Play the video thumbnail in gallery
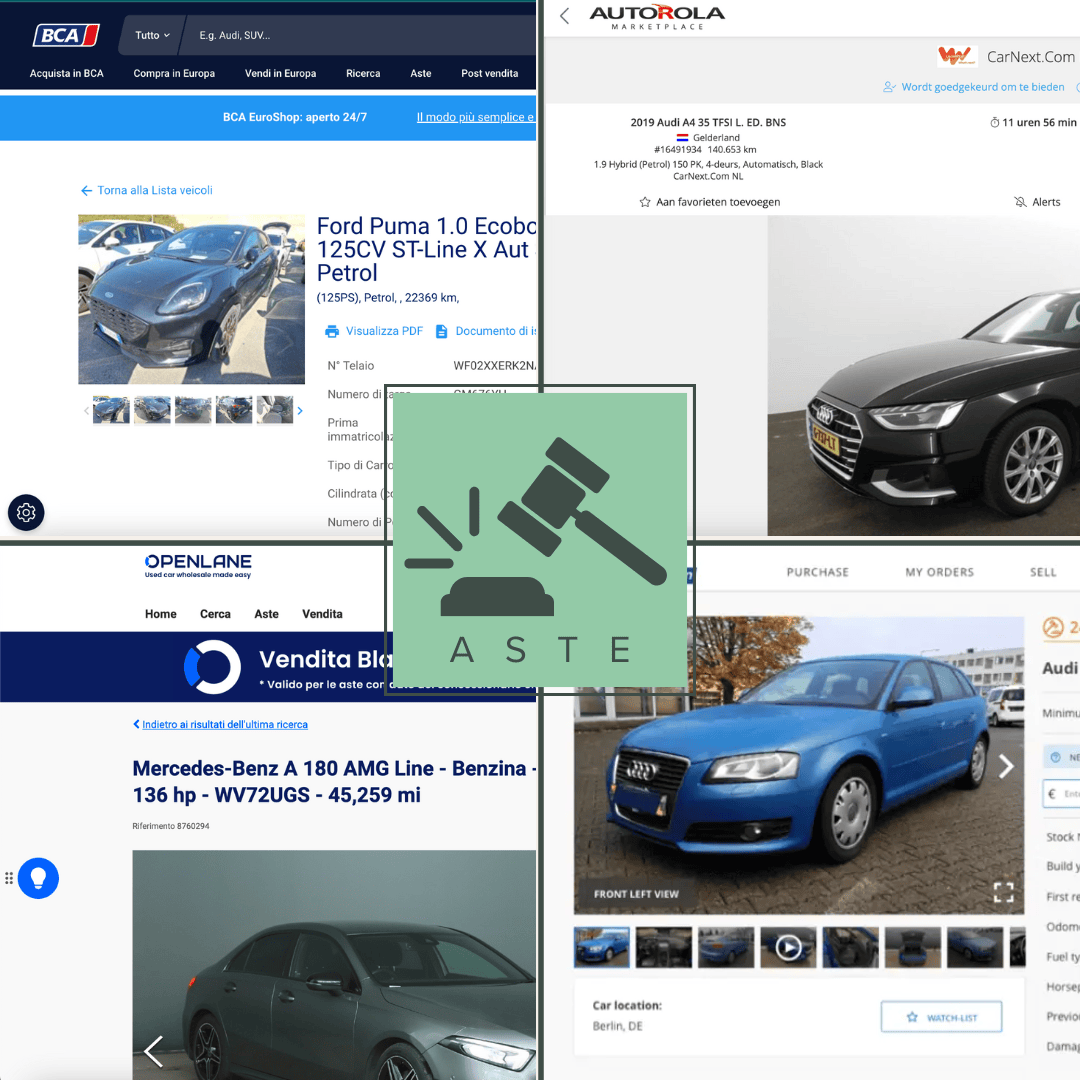Viewport: 1080px width, 1080px height. point(788,947)
